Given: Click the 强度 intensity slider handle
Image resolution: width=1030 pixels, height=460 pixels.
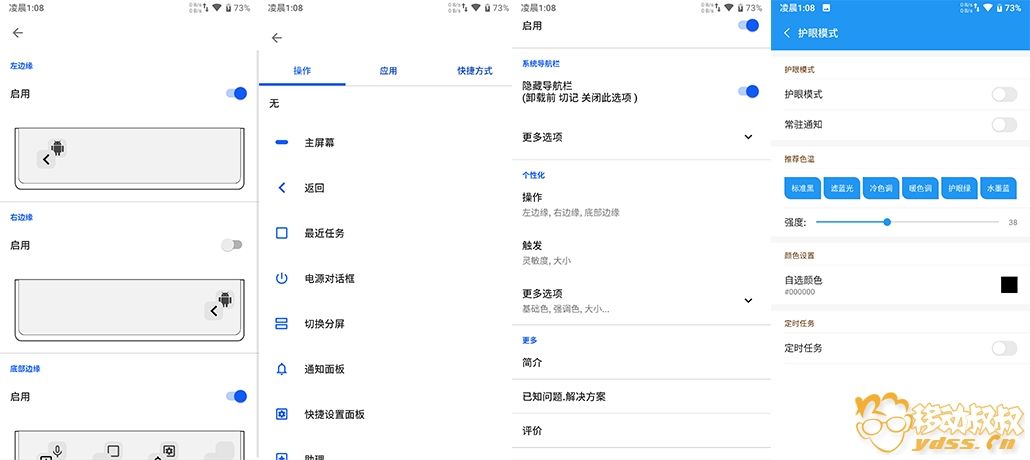Looking at the screenshot, I should (887, 222).
